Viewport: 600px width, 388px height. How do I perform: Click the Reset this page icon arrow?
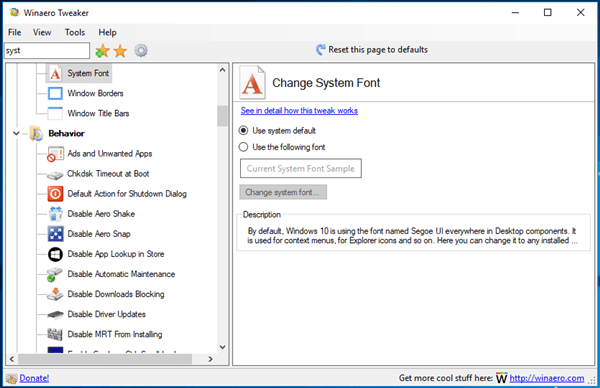(x=321, y=50)
